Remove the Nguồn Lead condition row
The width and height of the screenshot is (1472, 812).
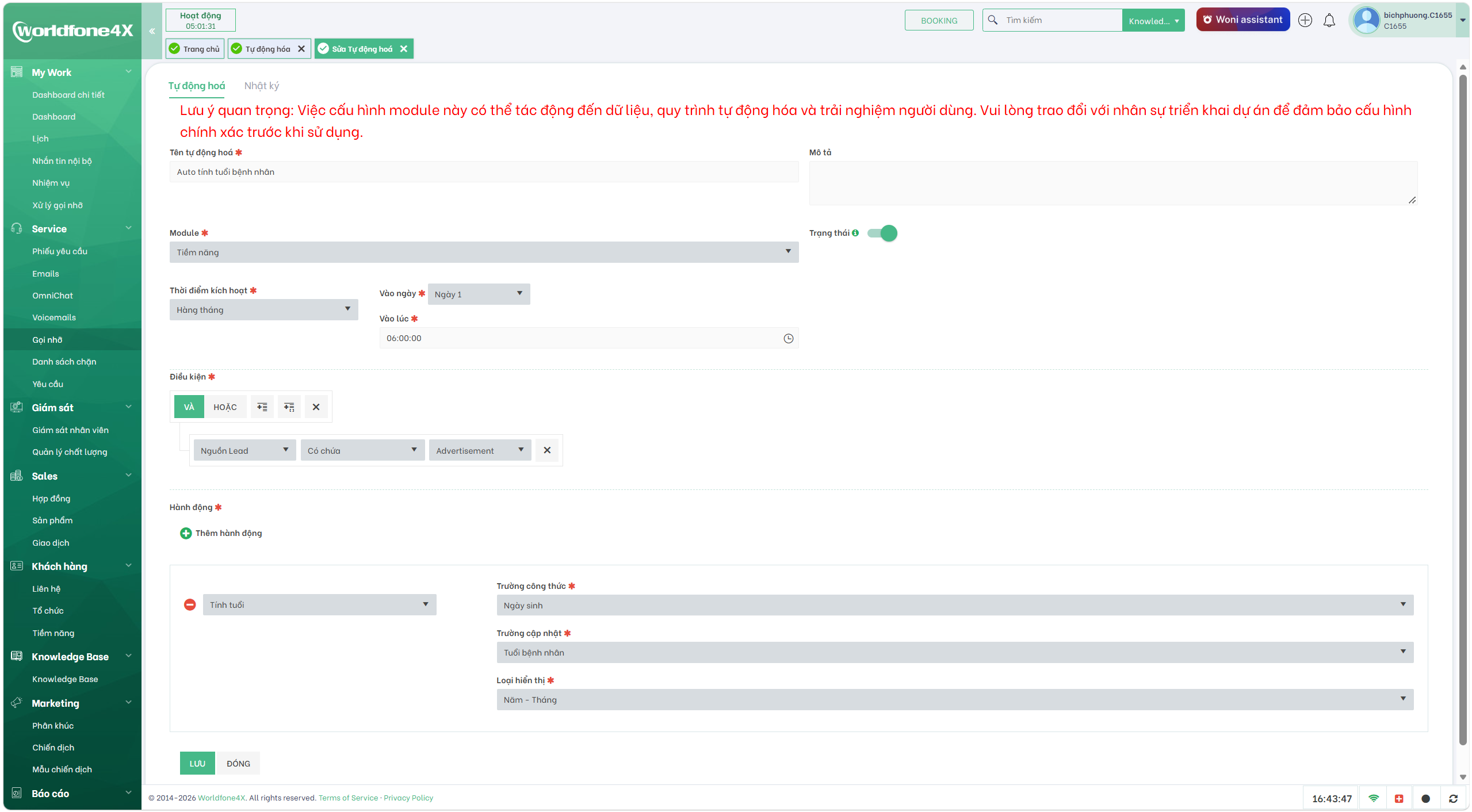coord(547,450)
